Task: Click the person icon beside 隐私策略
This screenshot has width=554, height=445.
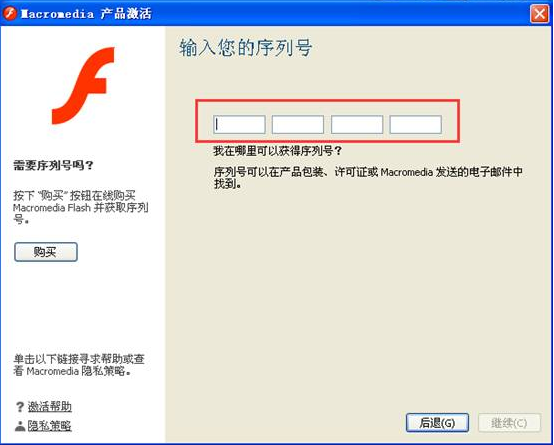Action: click(x=20, y=426)
